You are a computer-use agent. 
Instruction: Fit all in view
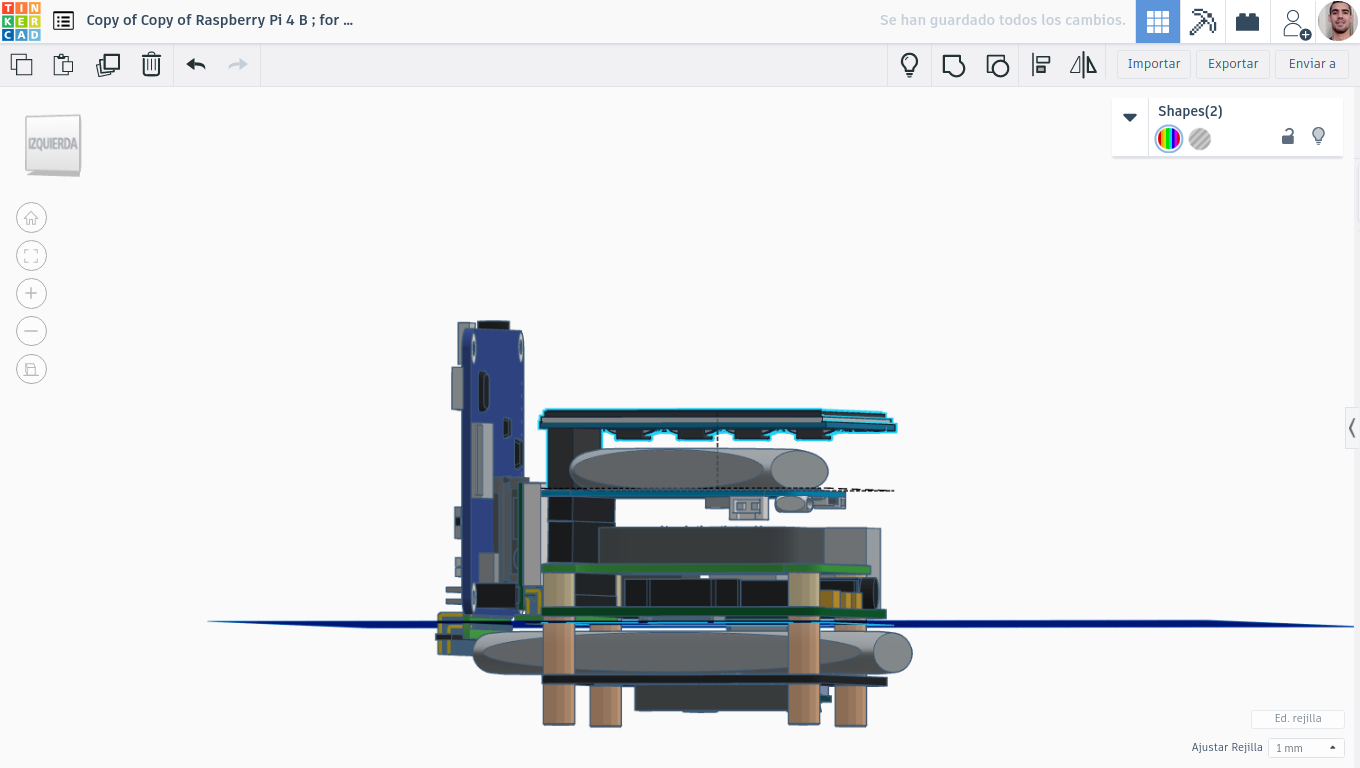(x=31, y=256)
